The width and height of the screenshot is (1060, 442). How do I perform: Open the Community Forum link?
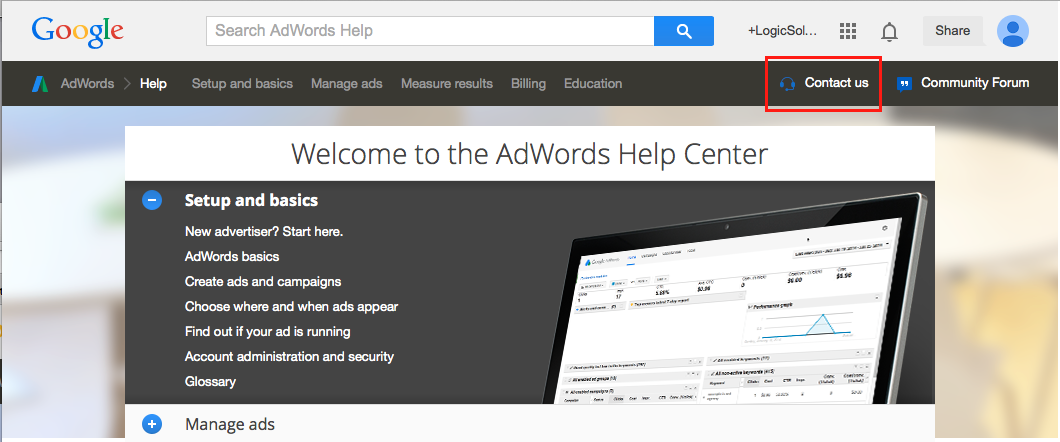(975, 83)
